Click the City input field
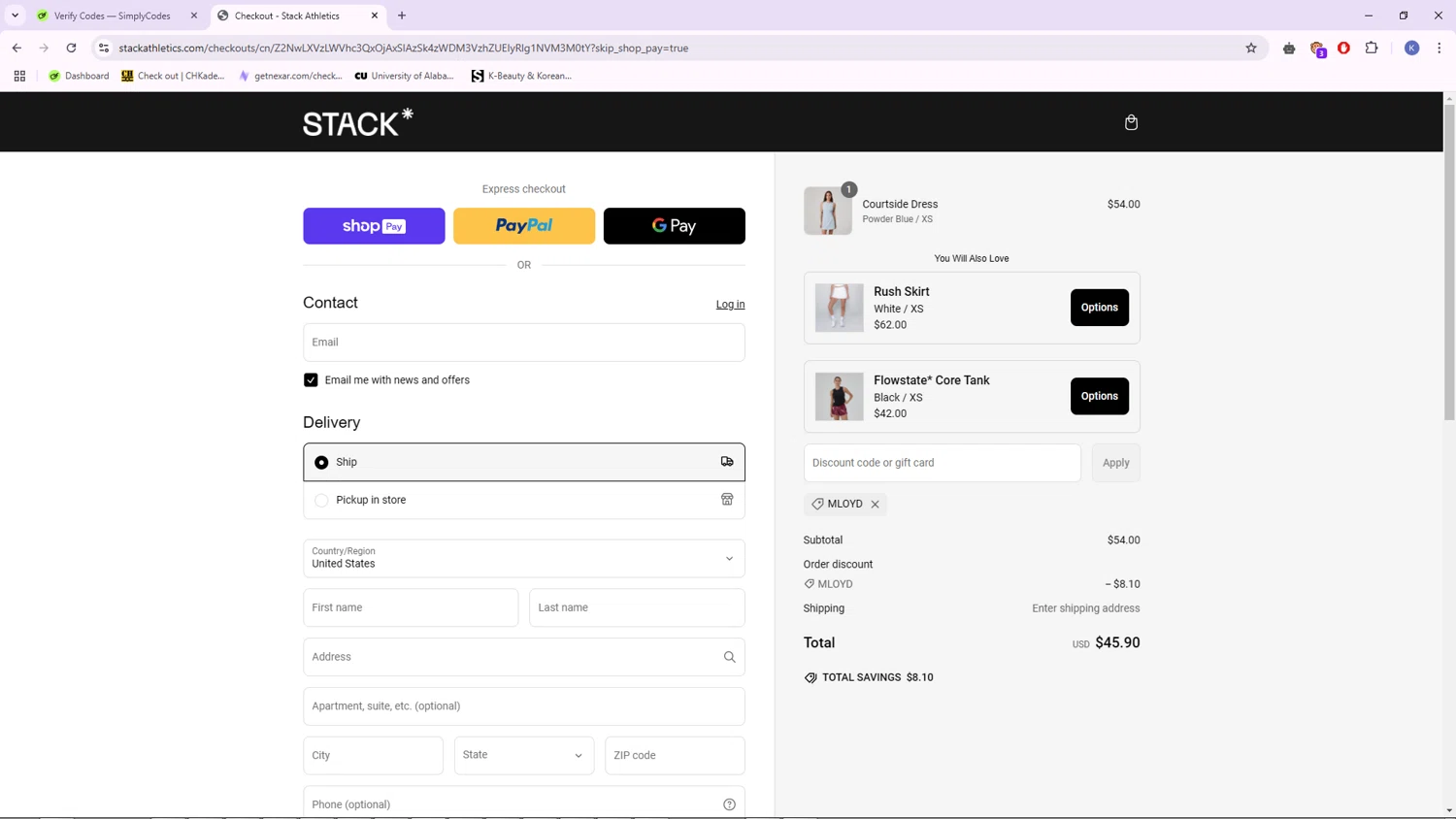The height and width of the screenshot is (819, 1456). pyautogui.click(x=373, y=755)
